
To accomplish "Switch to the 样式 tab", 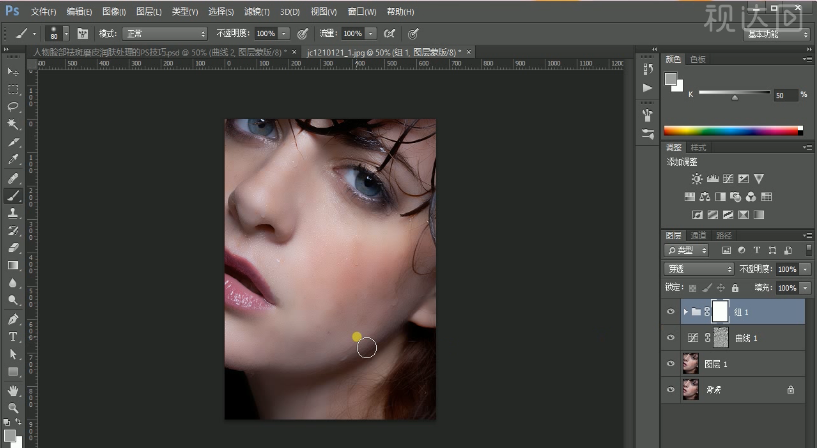I will tap(698, 147).
